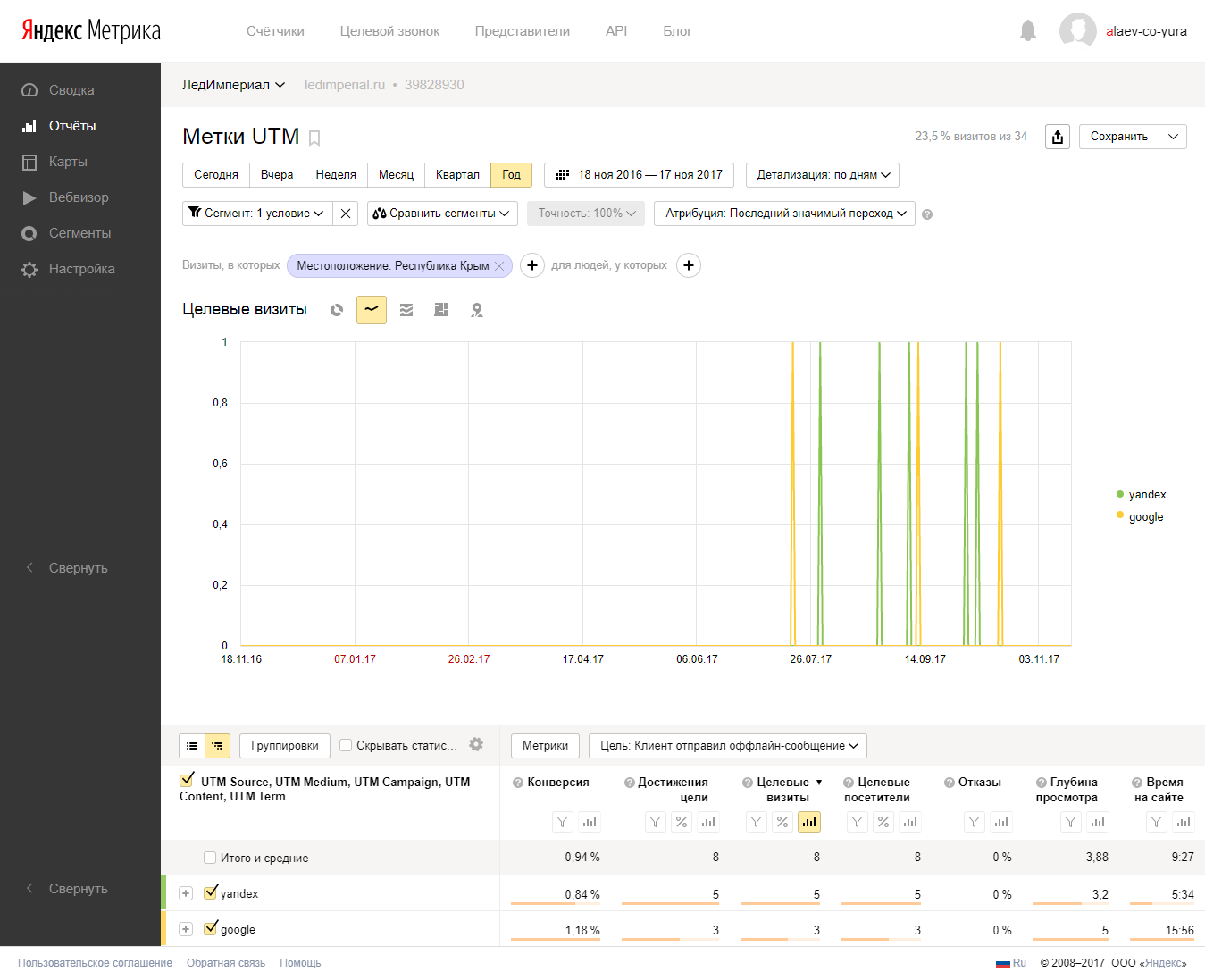The image size is (1205, 980).
Task: Open the Метрики button
Action: 545,746
